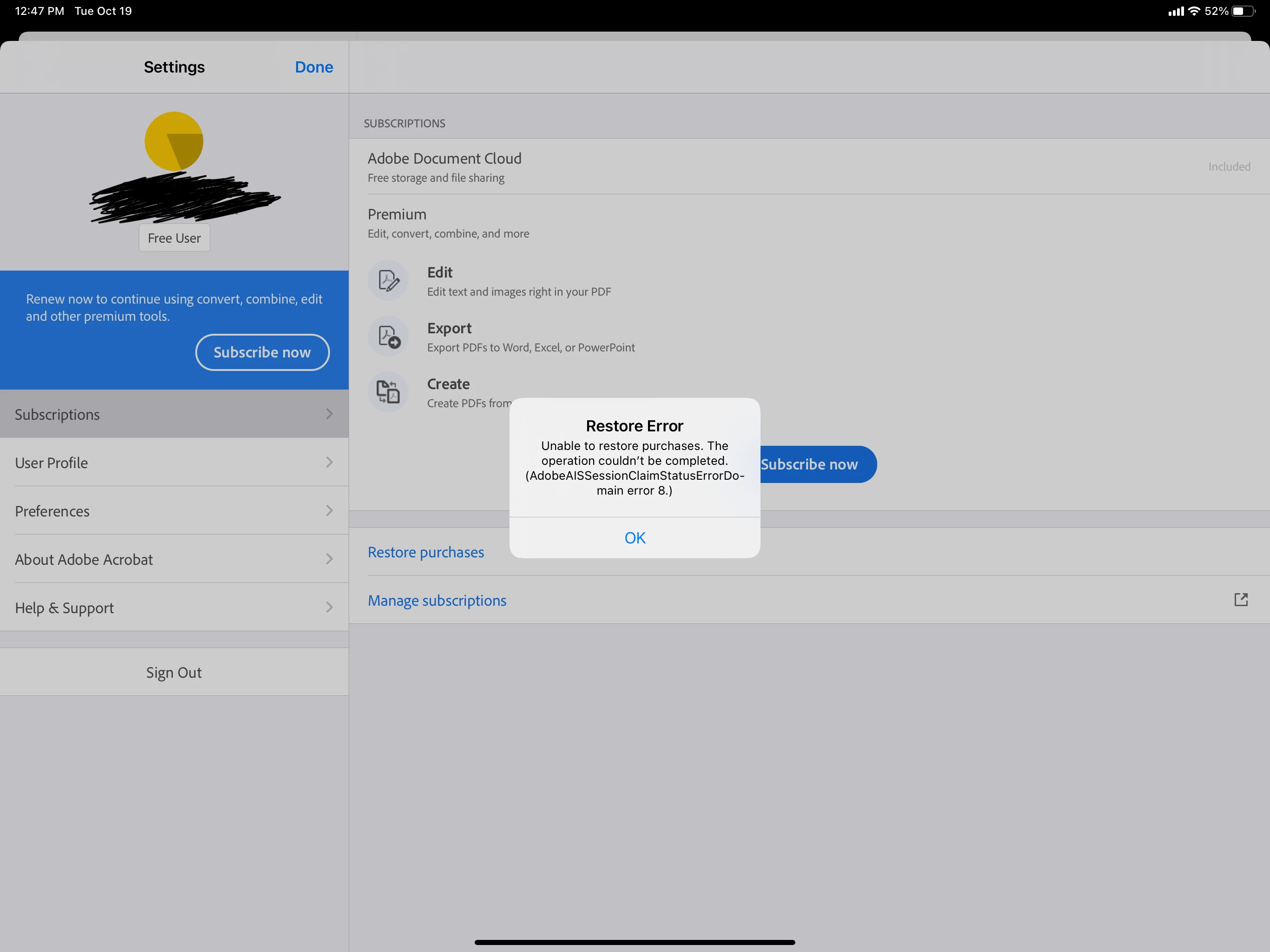1270x952 pixels.
Task: Click Subscribe now in blue renew banner
Action: tap(262, 352)
